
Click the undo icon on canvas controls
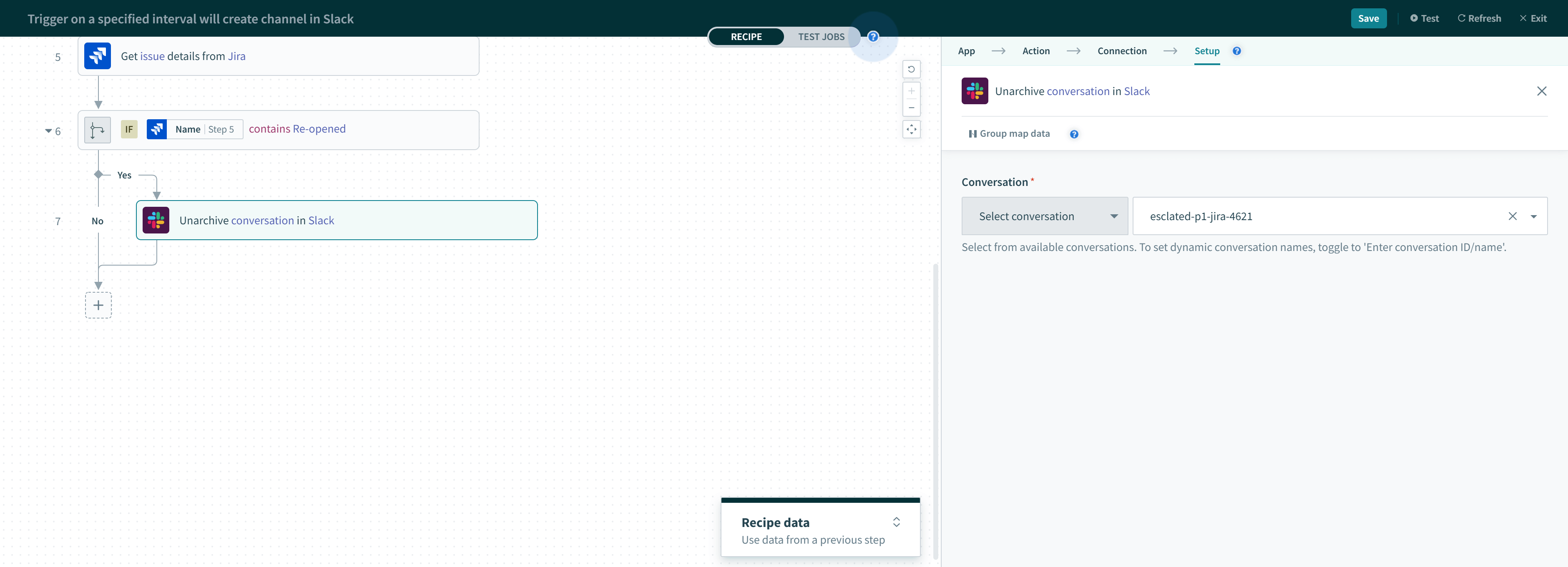[x=911, y=69]
